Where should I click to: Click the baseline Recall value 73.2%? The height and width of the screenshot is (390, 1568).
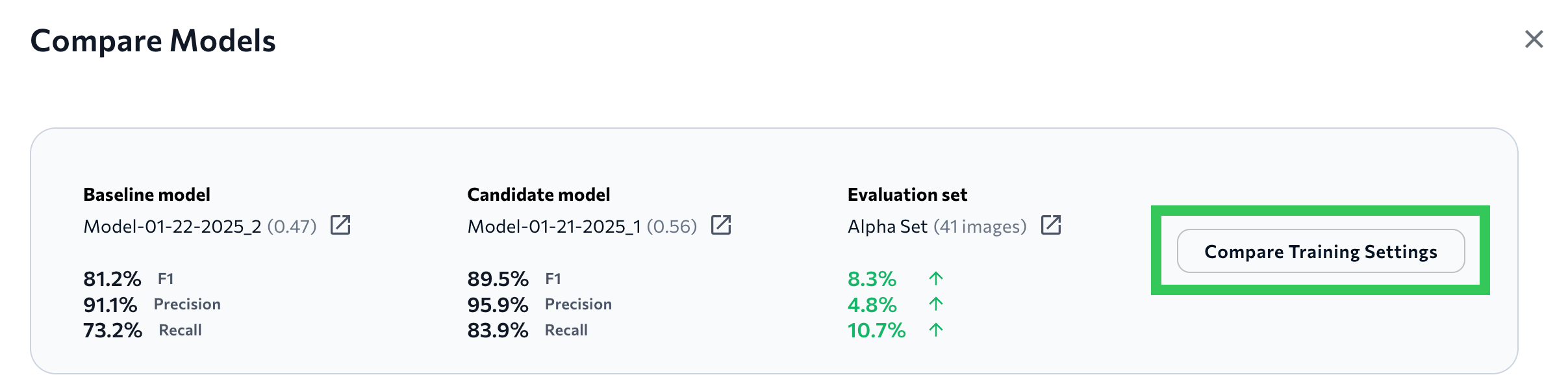coord(112,330)
